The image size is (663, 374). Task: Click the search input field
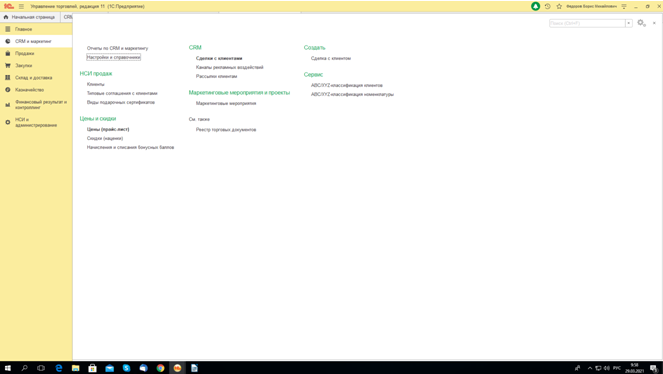click(x=587, y=23)
